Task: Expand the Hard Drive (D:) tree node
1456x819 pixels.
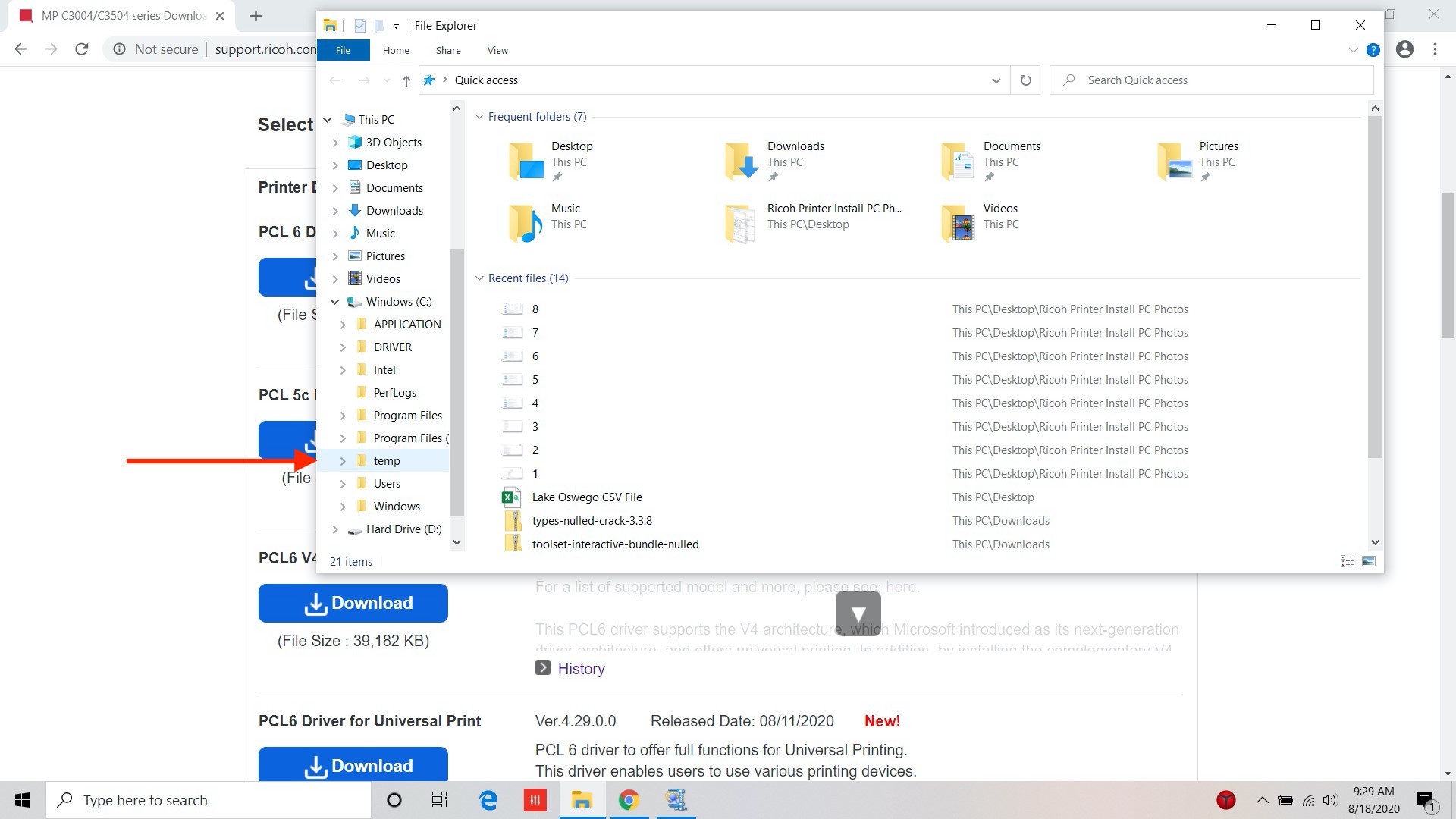Action: coord(335,529)
